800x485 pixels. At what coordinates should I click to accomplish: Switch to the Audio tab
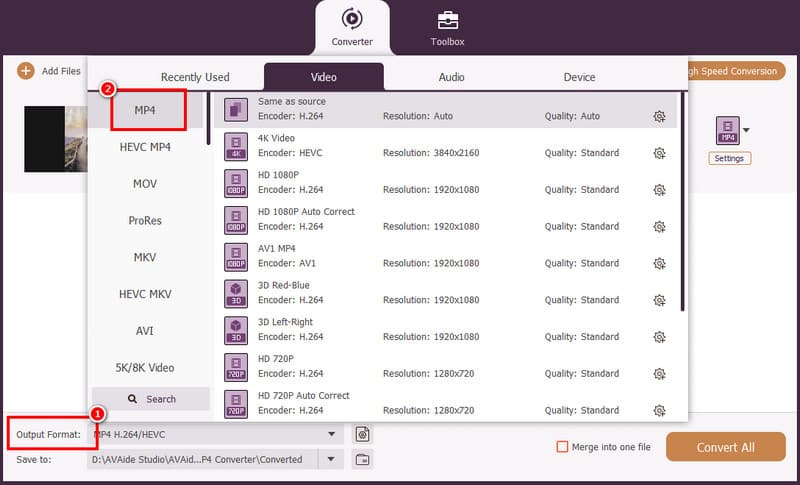click(x=451, y=77)
